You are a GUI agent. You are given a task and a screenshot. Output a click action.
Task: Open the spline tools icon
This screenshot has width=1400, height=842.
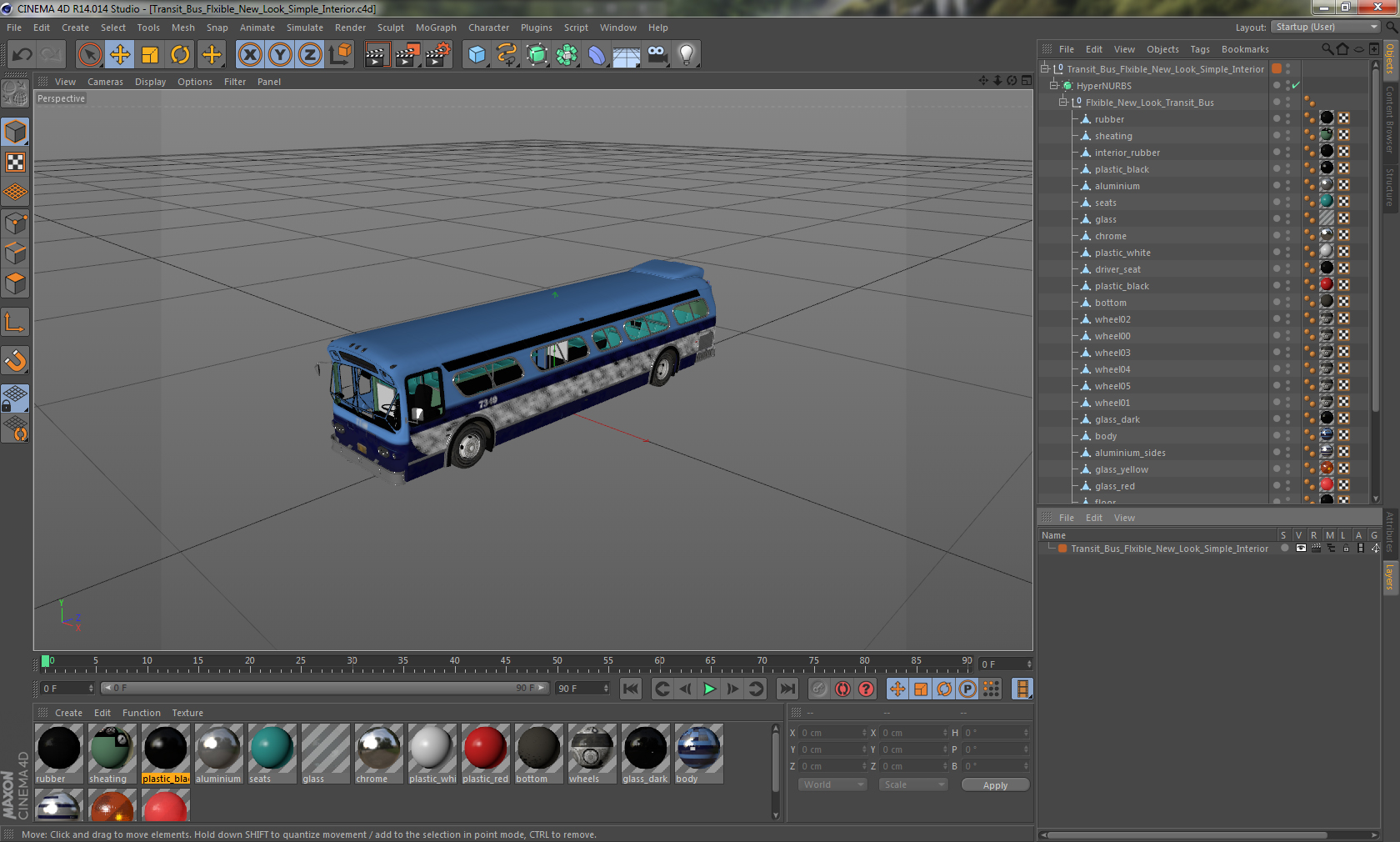pyautogui.click(x=507, y=55)
